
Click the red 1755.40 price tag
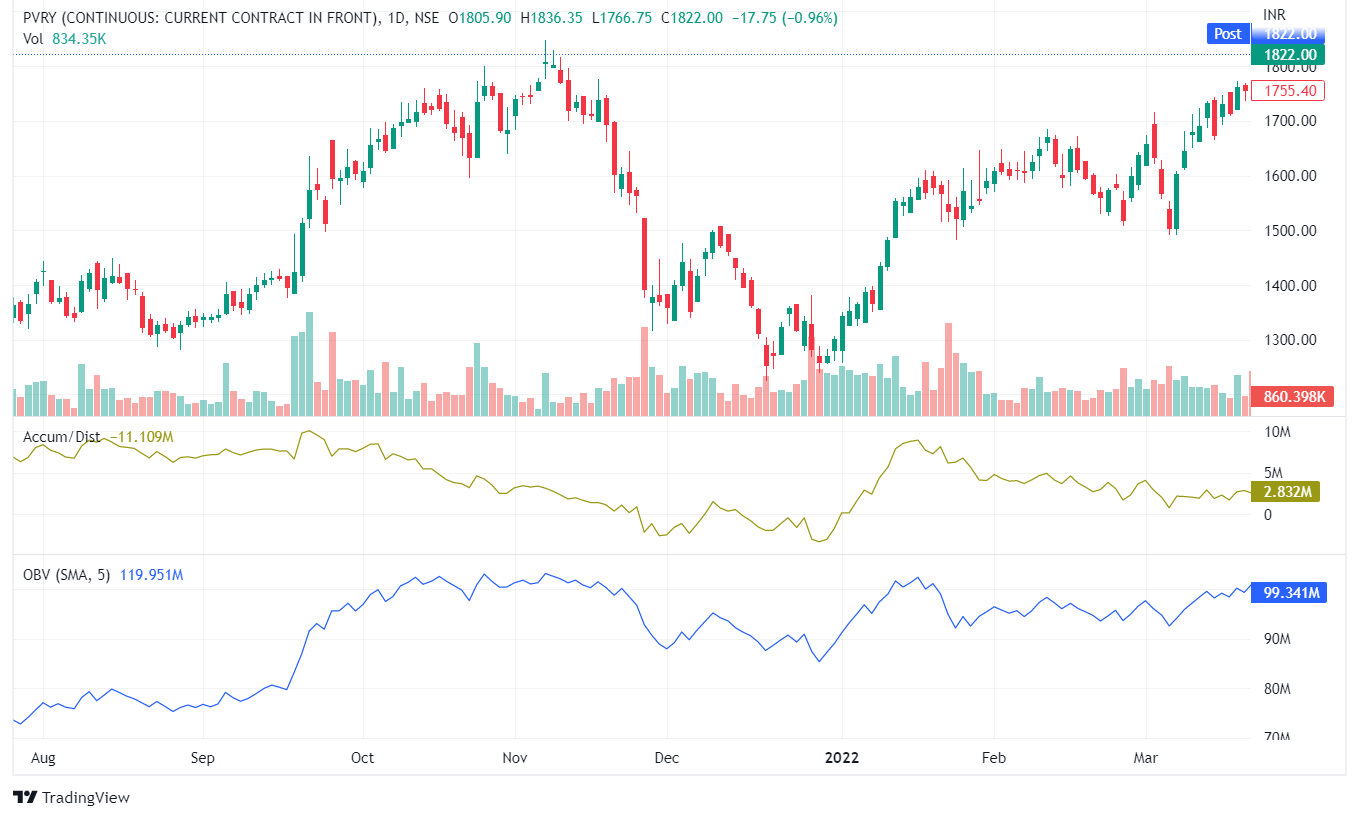point(1288,91)
